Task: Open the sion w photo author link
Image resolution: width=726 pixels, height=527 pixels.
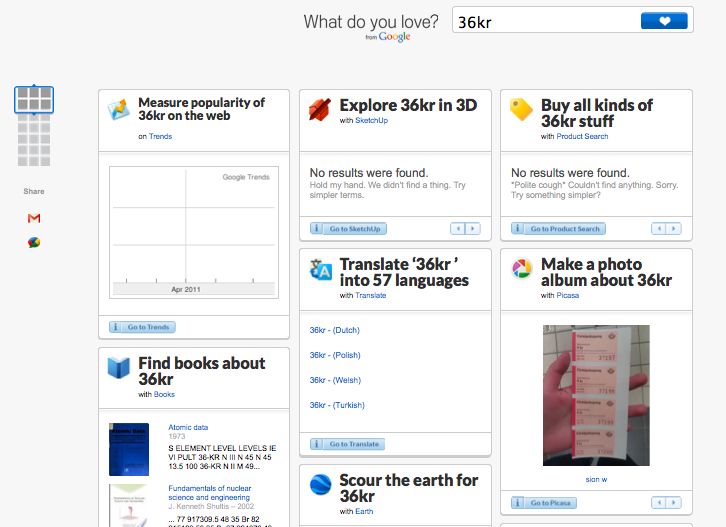Action: click(596, 479)
